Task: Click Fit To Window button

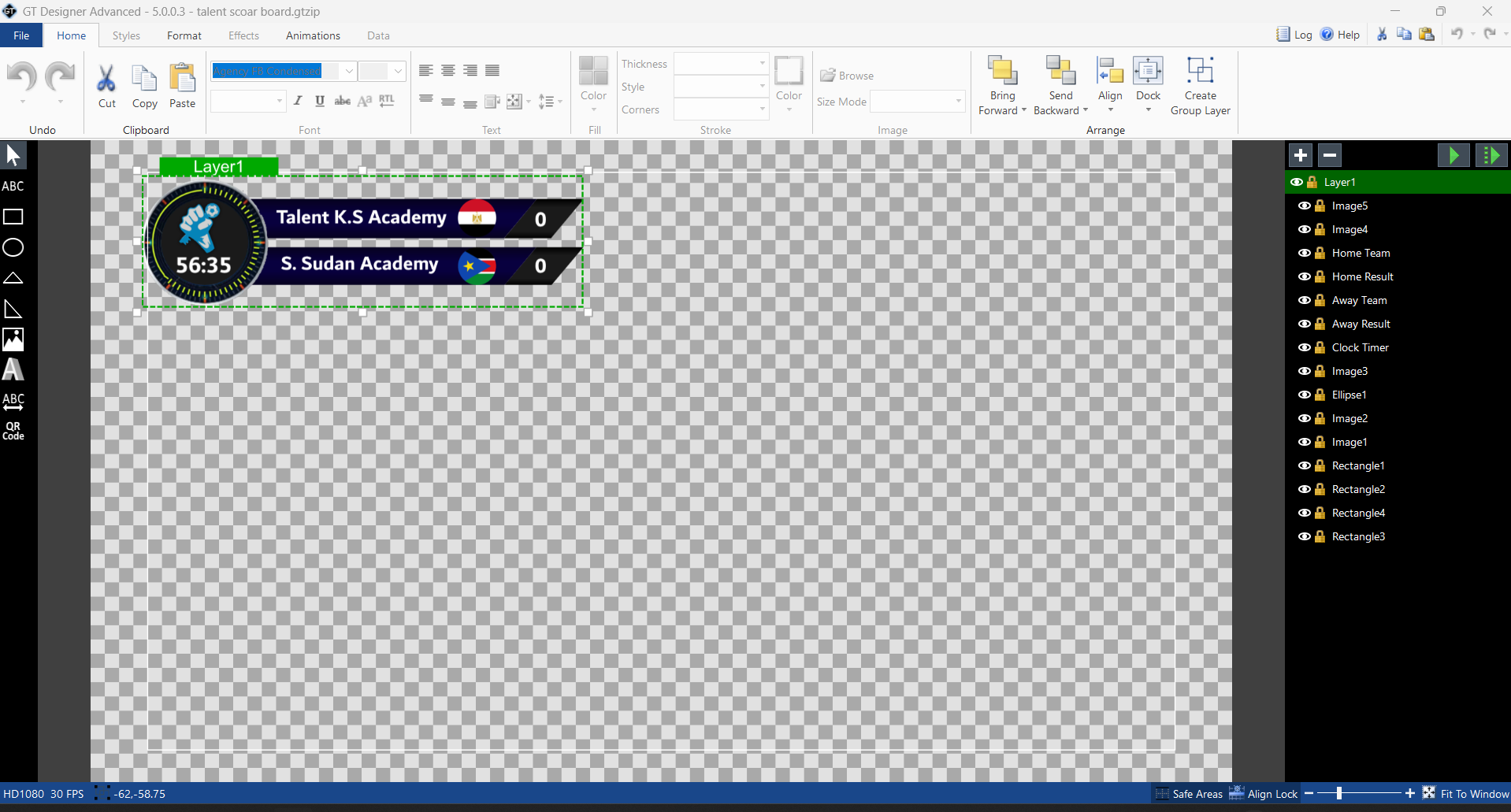Action: click(1465, 794)
